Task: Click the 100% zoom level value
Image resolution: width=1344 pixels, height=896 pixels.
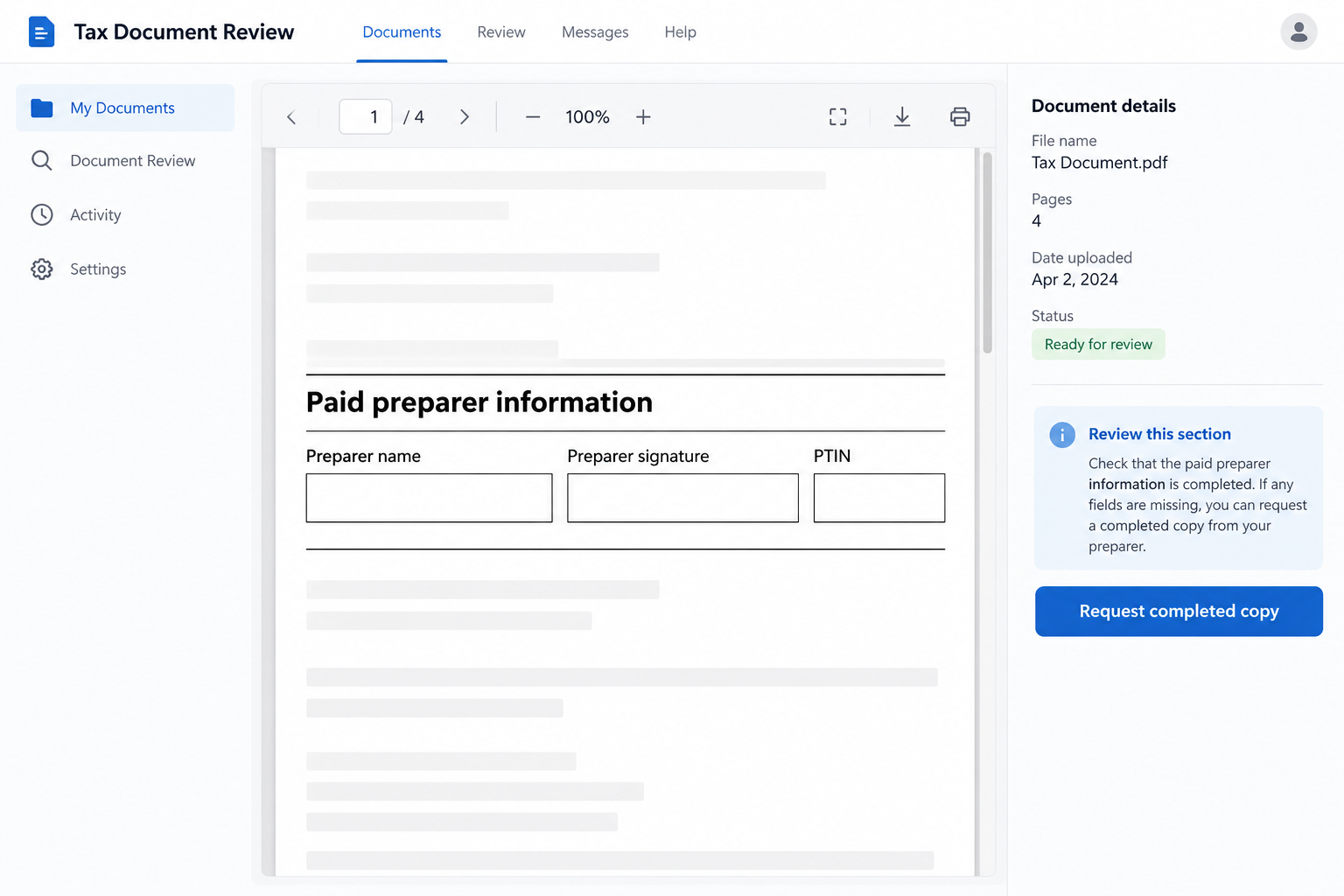Action: pyautogui.click(x=587, y=117)
